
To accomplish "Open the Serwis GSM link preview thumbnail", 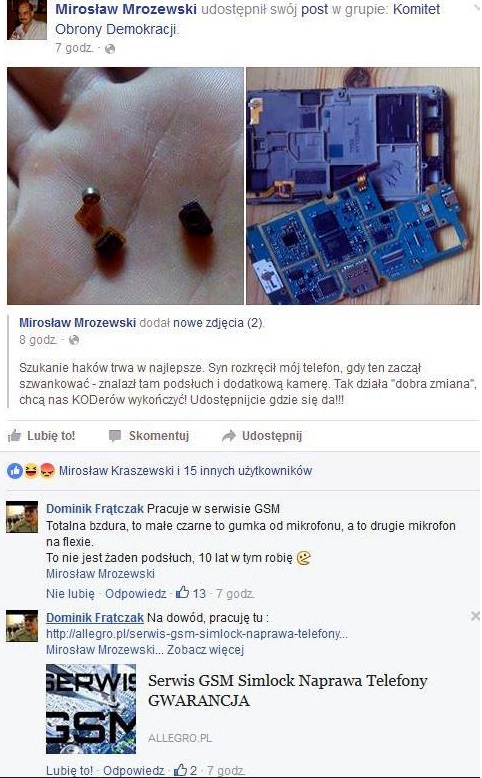I will [x=91, y=709].
